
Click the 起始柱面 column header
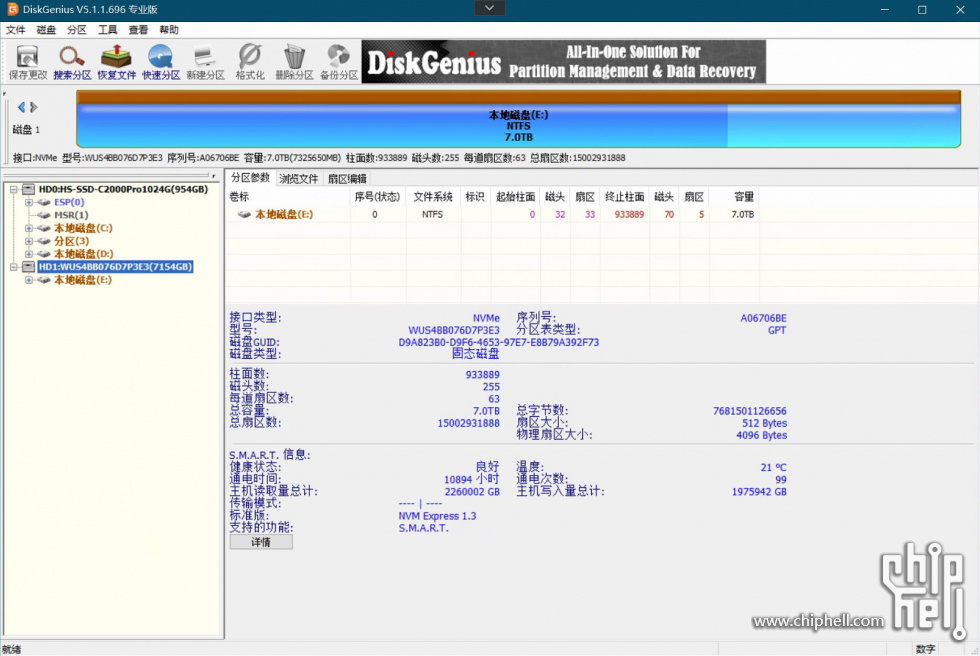[x=515, y=197]
